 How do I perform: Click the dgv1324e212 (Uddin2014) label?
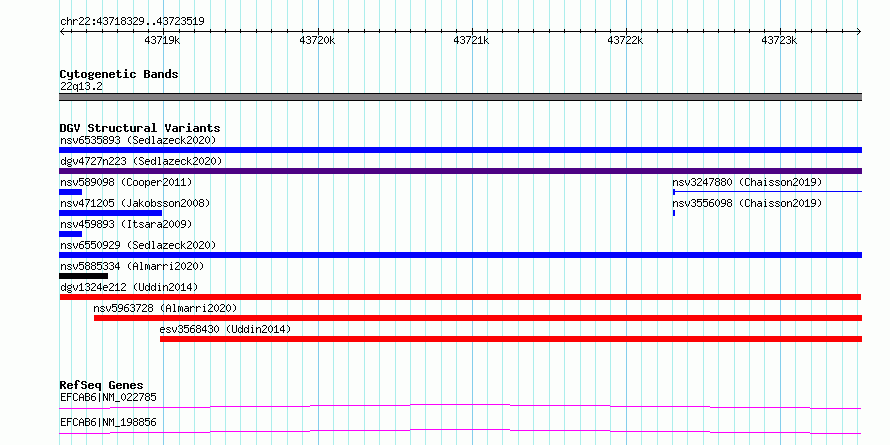(x=129, y=287)
